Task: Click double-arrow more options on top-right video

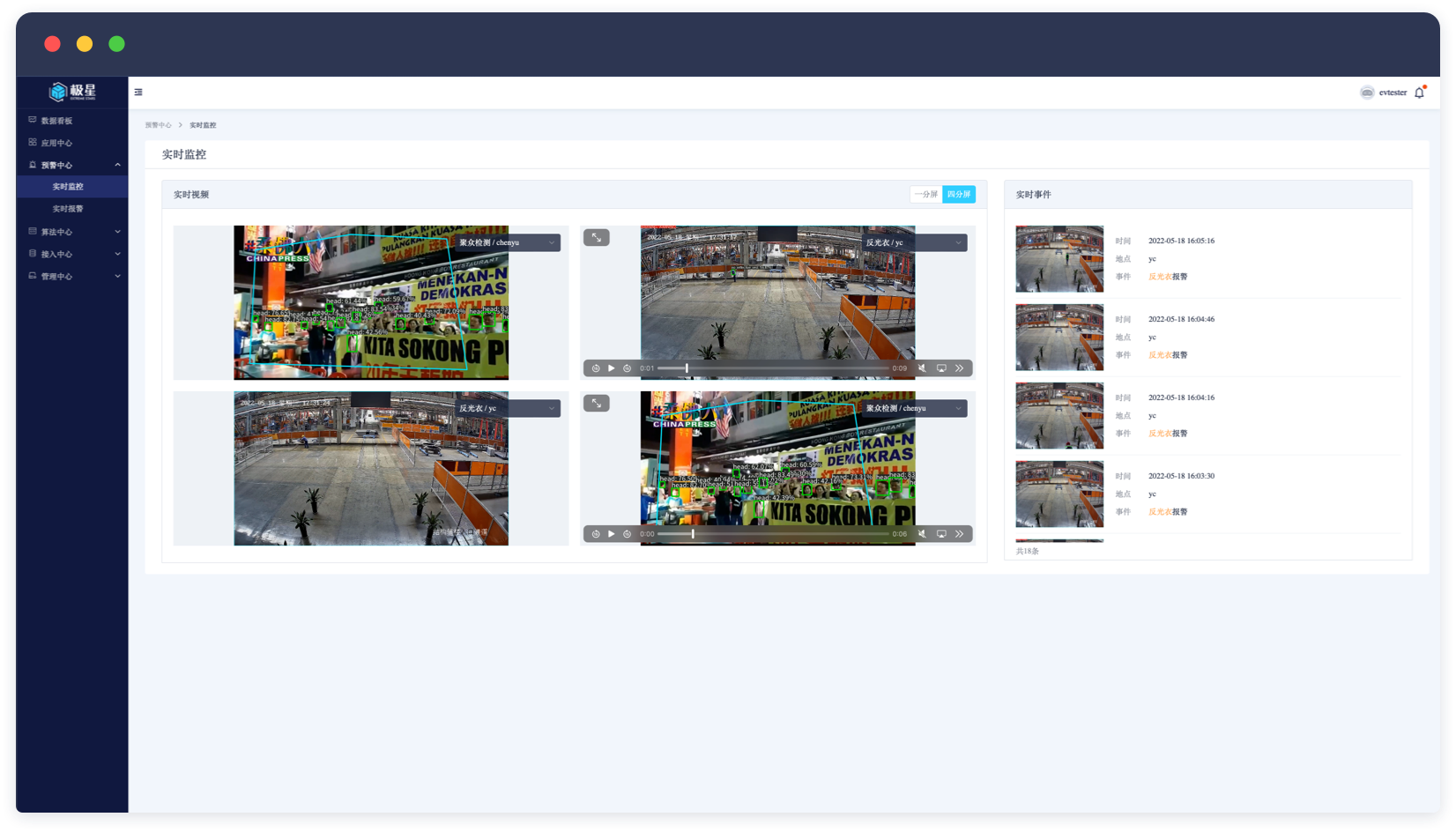Action: (960, 368)
